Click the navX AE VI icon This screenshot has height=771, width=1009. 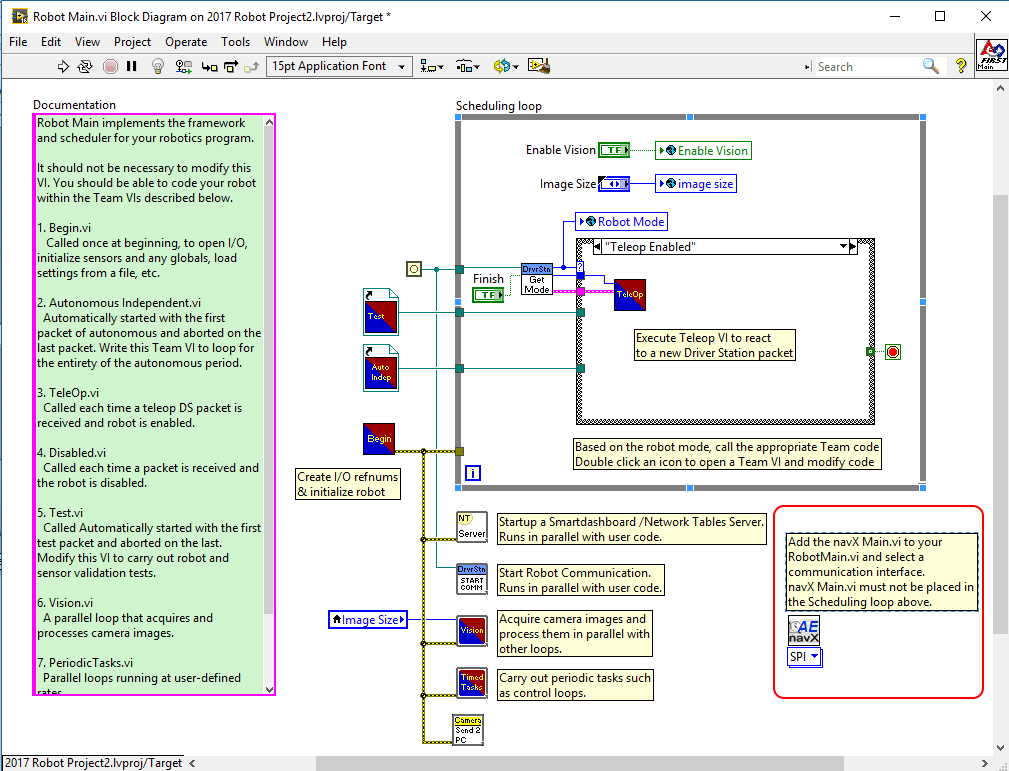(x=804, y=631)
